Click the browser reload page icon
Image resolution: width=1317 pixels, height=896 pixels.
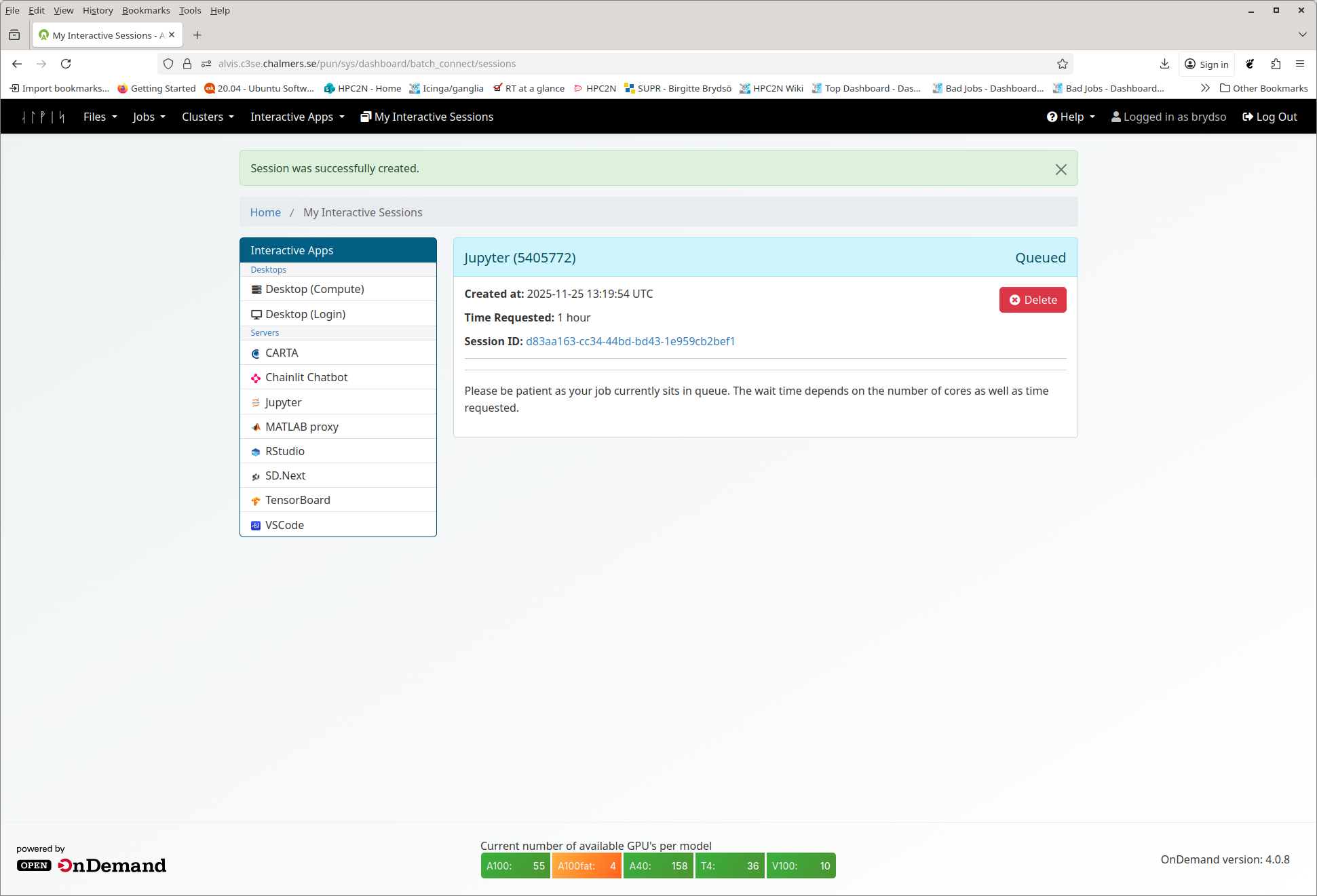66,64
